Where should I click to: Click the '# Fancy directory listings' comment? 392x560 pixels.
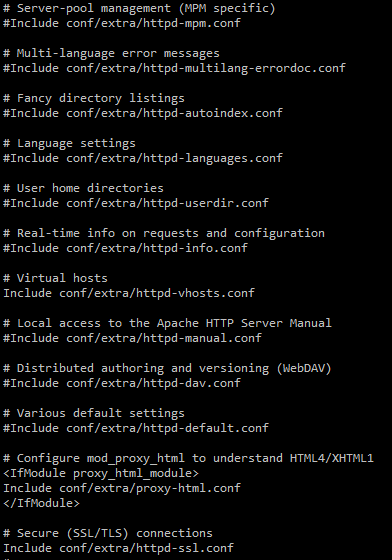click(x=94, y=98)
